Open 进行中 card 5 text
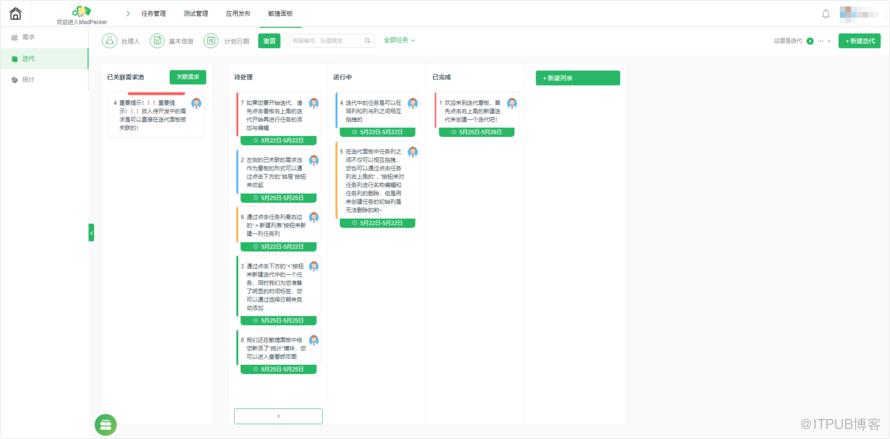890x439 pixels. point(374,181)
